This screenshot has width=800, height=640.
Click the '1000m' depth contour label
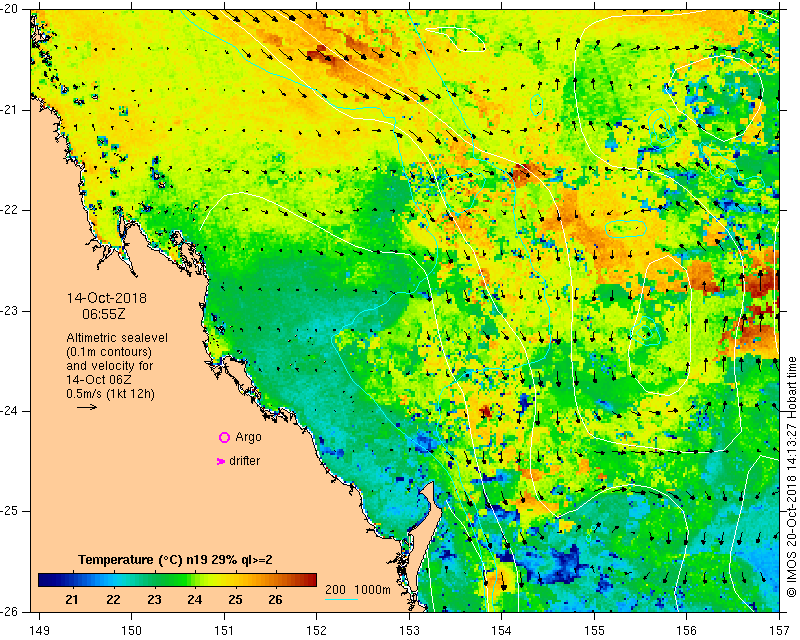(x=372, y=590)
